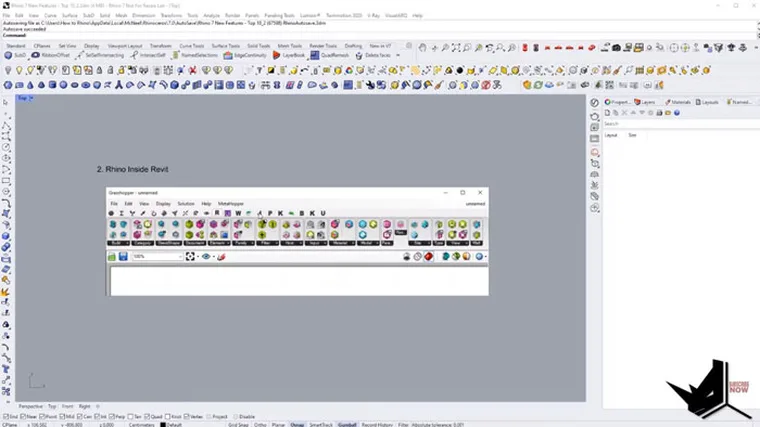
Task: Click the Pan hand icon in toolbar
Action: tap(423, 47)
